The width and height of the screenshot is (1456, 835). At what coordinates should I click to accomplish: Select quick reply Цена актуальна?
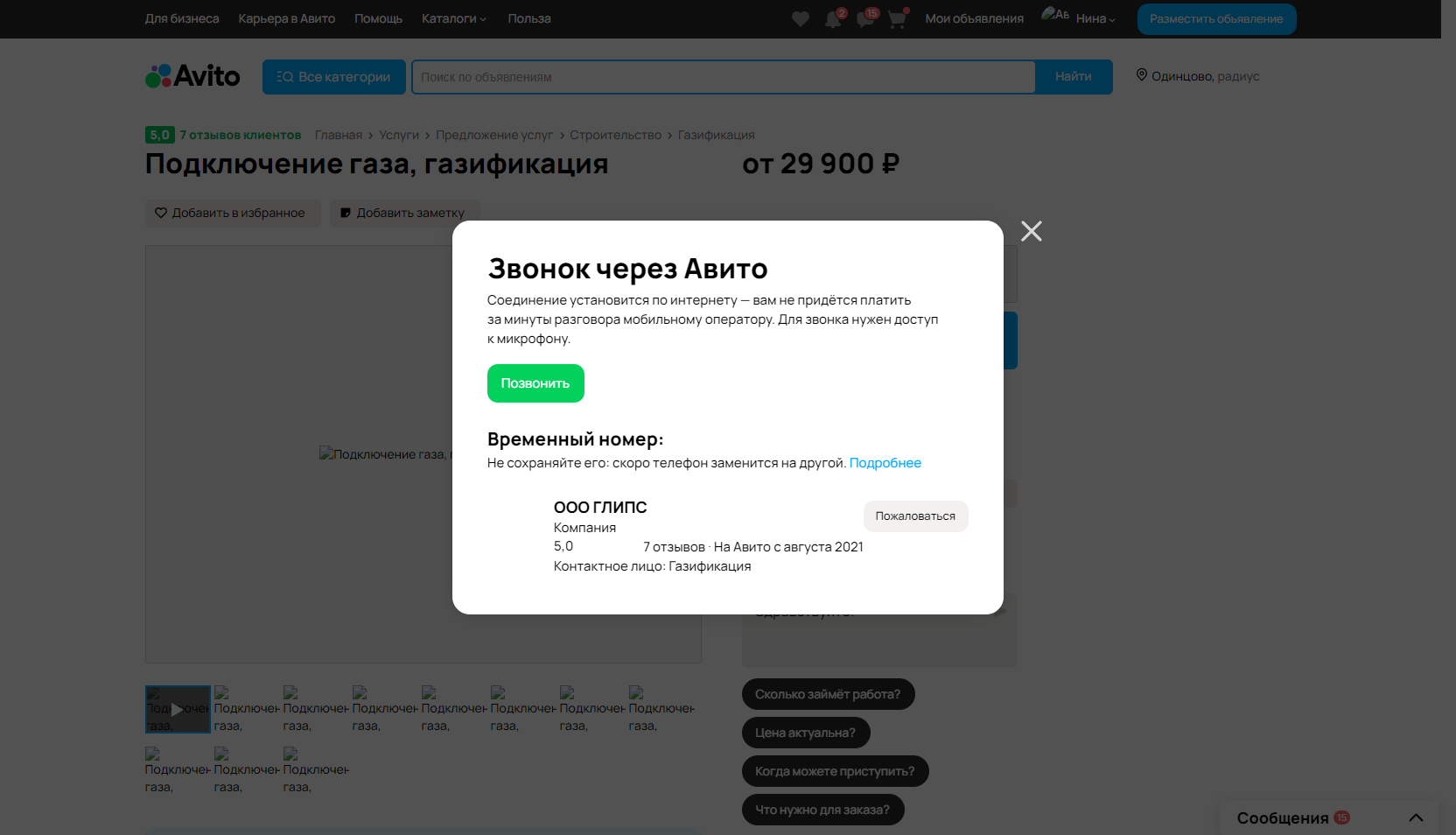coord(806,733)
